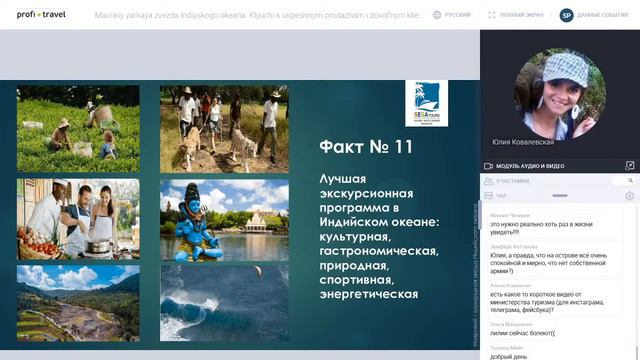Click the ocean wave kitesurfing photo
640x360 pixels.
tap(224, 303)
